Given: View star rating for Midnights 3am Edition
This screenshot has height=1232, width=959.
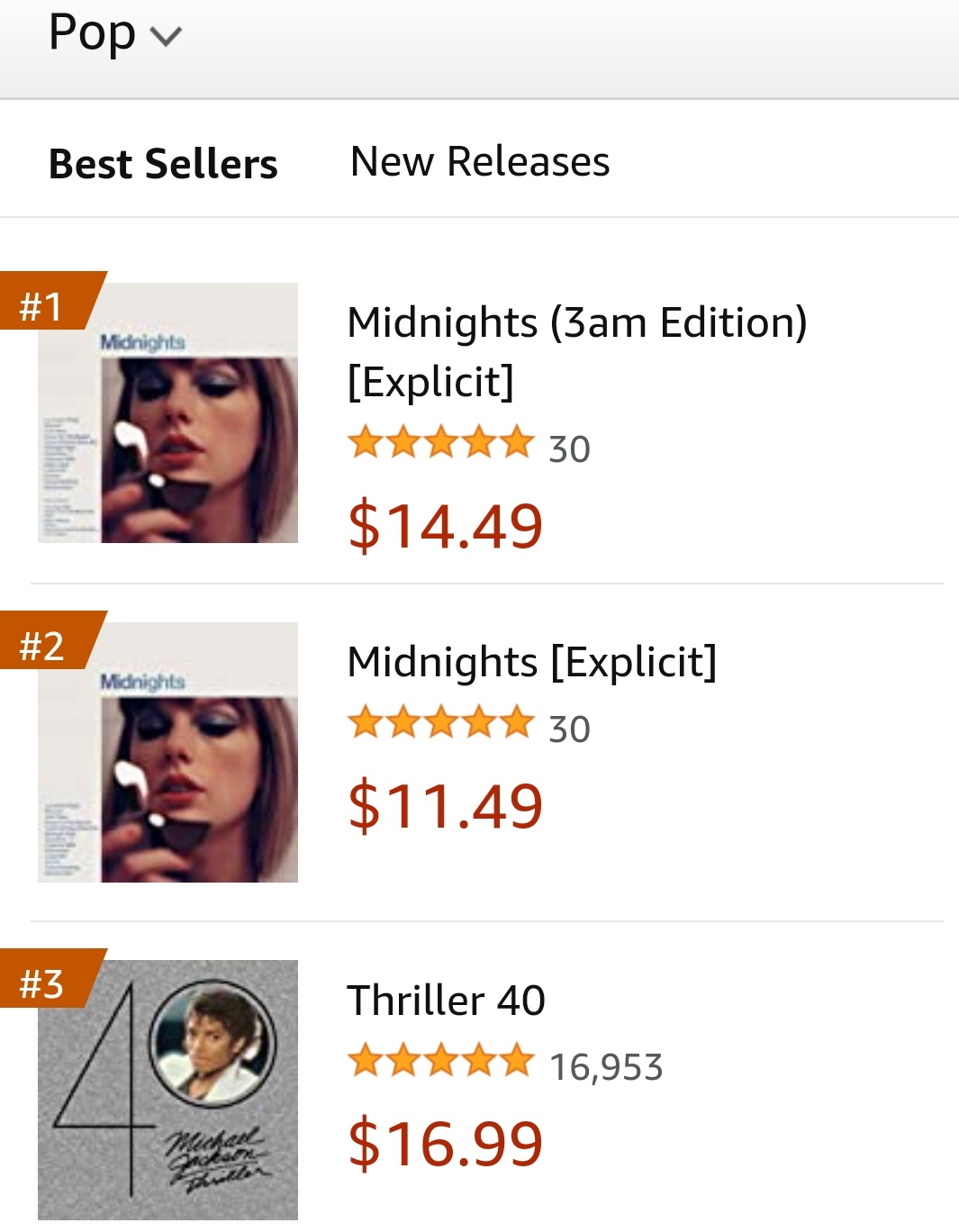Looking at the screenshot, I should 441,443.
